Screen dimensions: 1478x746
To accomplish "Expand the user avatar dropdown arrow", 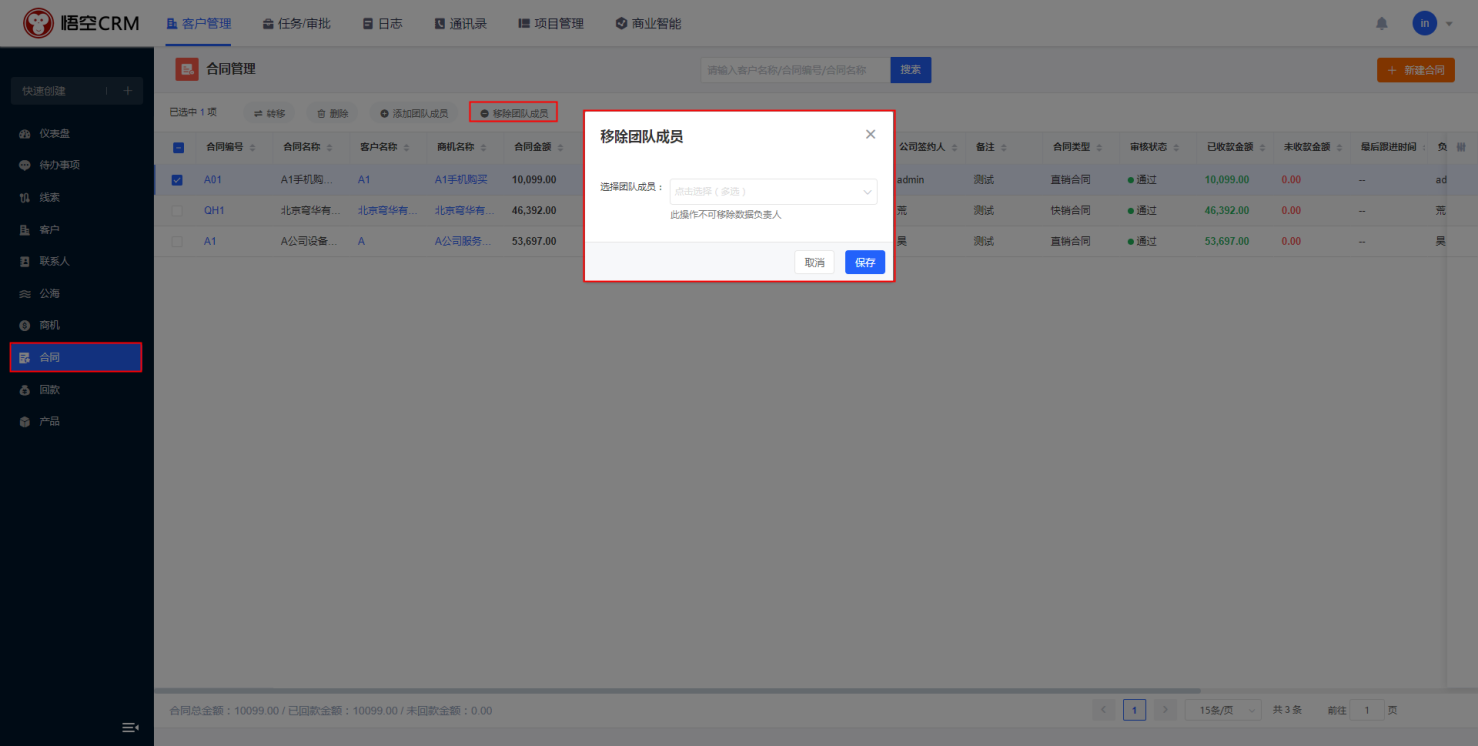I will 1449,23.
